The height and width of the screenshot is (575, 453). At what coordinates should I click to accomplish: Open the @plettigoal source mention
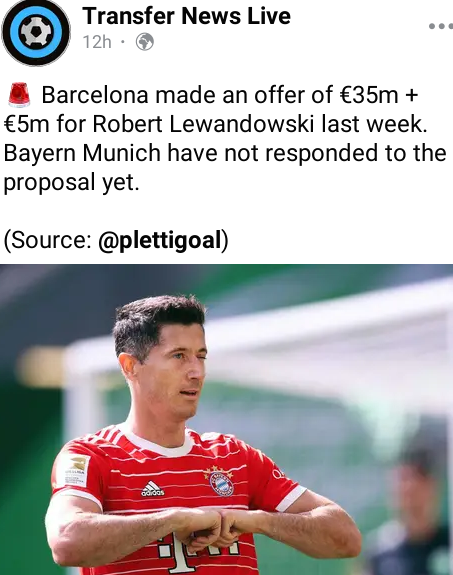[160, 240]
